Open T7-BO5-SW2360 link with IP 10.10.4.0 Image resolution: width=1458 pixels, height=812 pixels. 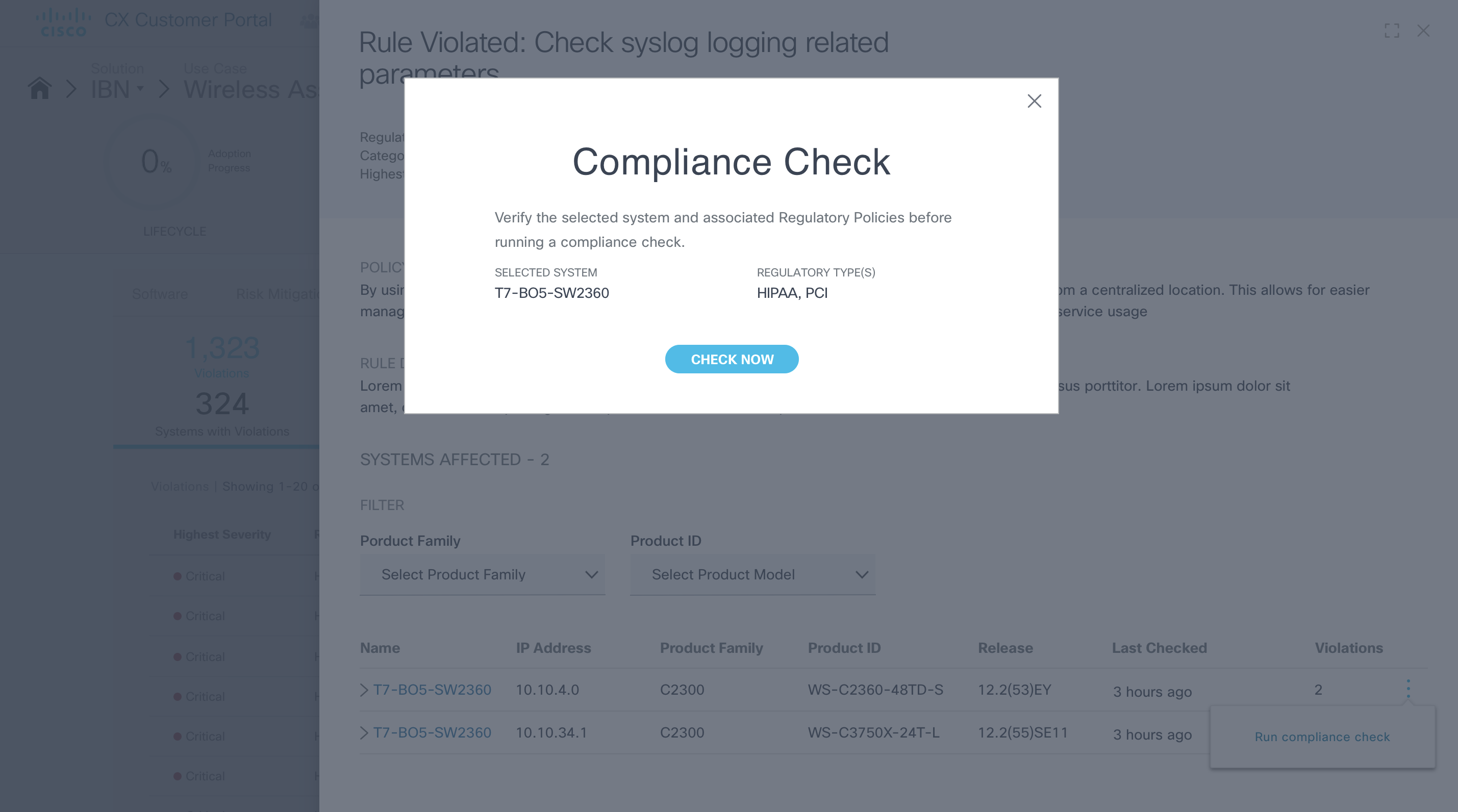pyautogui.click(x=432, y=690)
